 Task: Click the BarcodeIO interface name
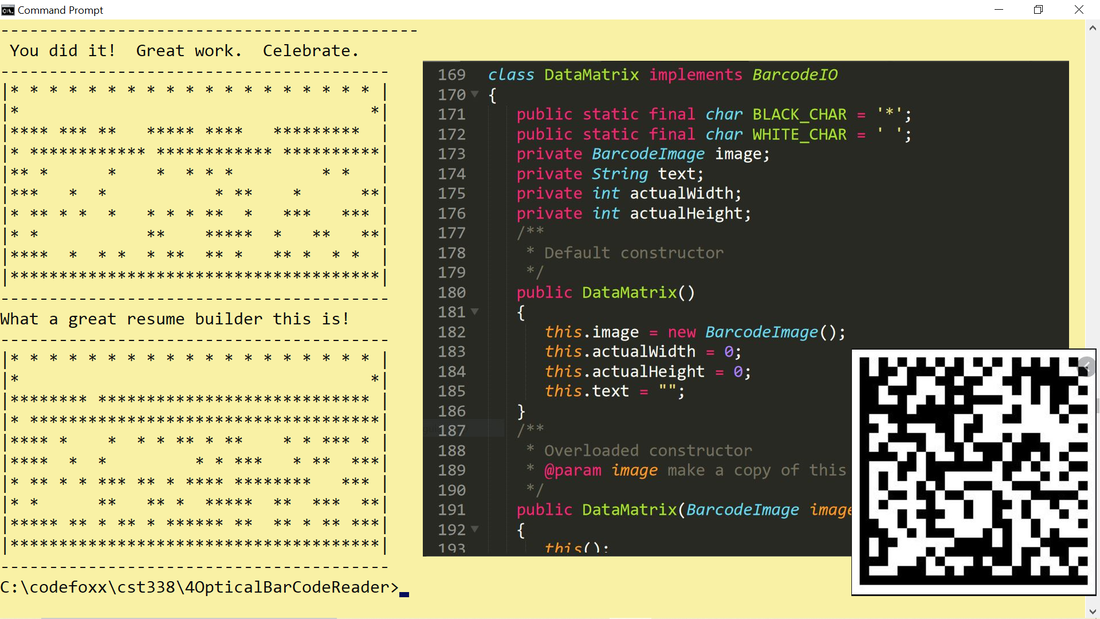point(794,75)
